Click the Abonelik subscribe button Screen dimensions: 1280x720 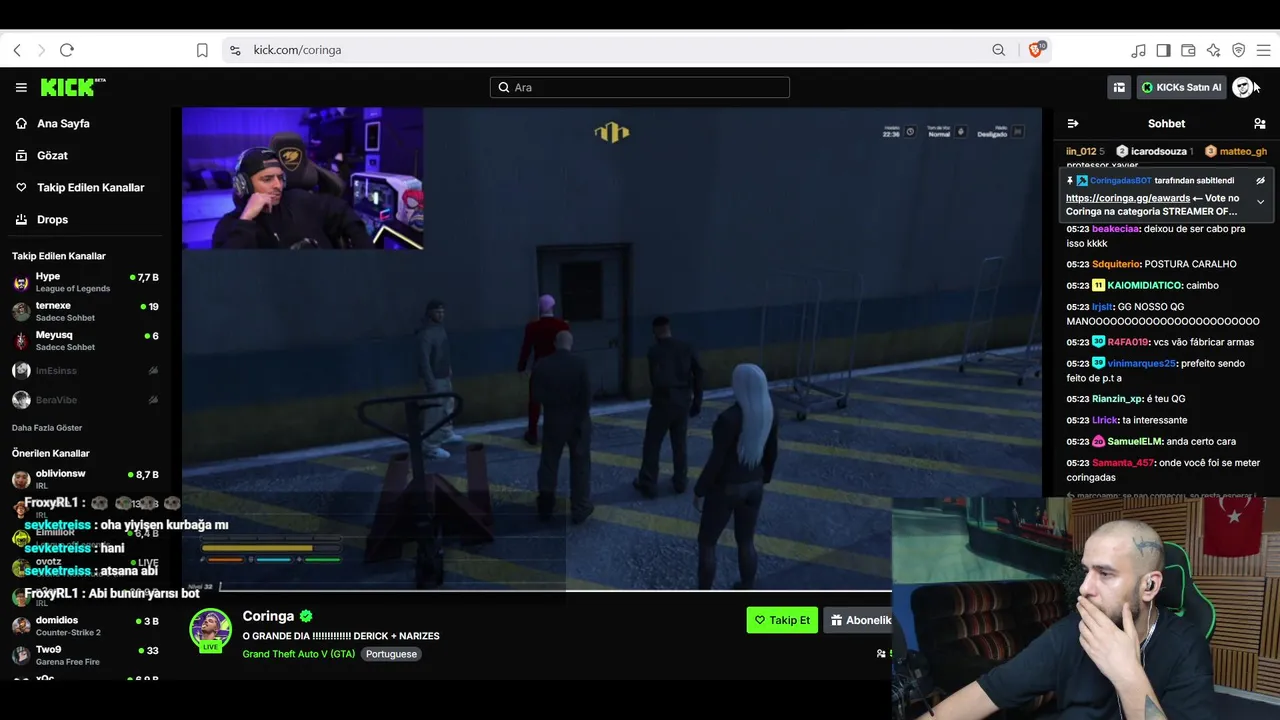tap(860, 620)
